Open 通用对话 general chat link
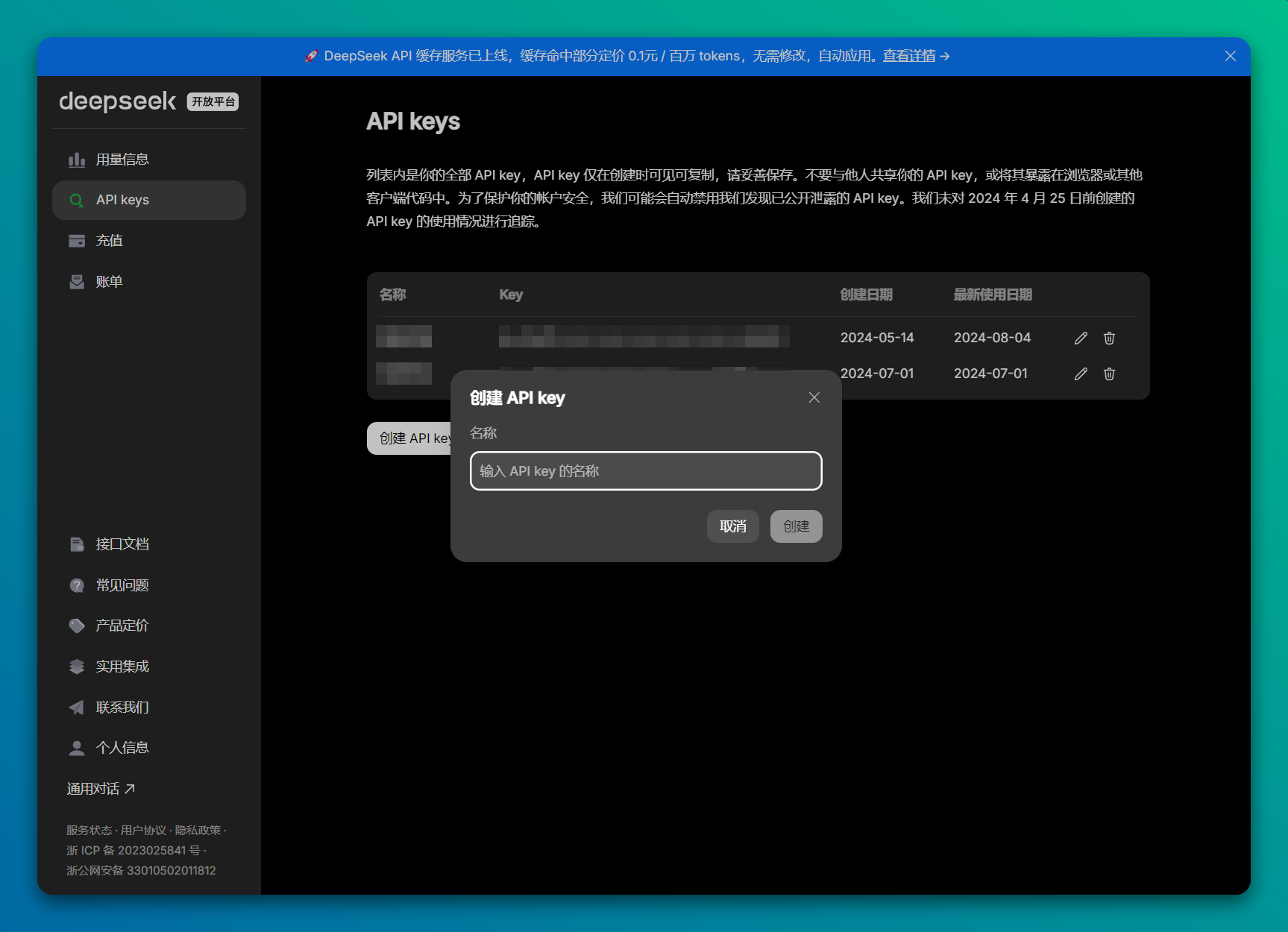This screenshot has width=1288, height=932. (101, 788)
